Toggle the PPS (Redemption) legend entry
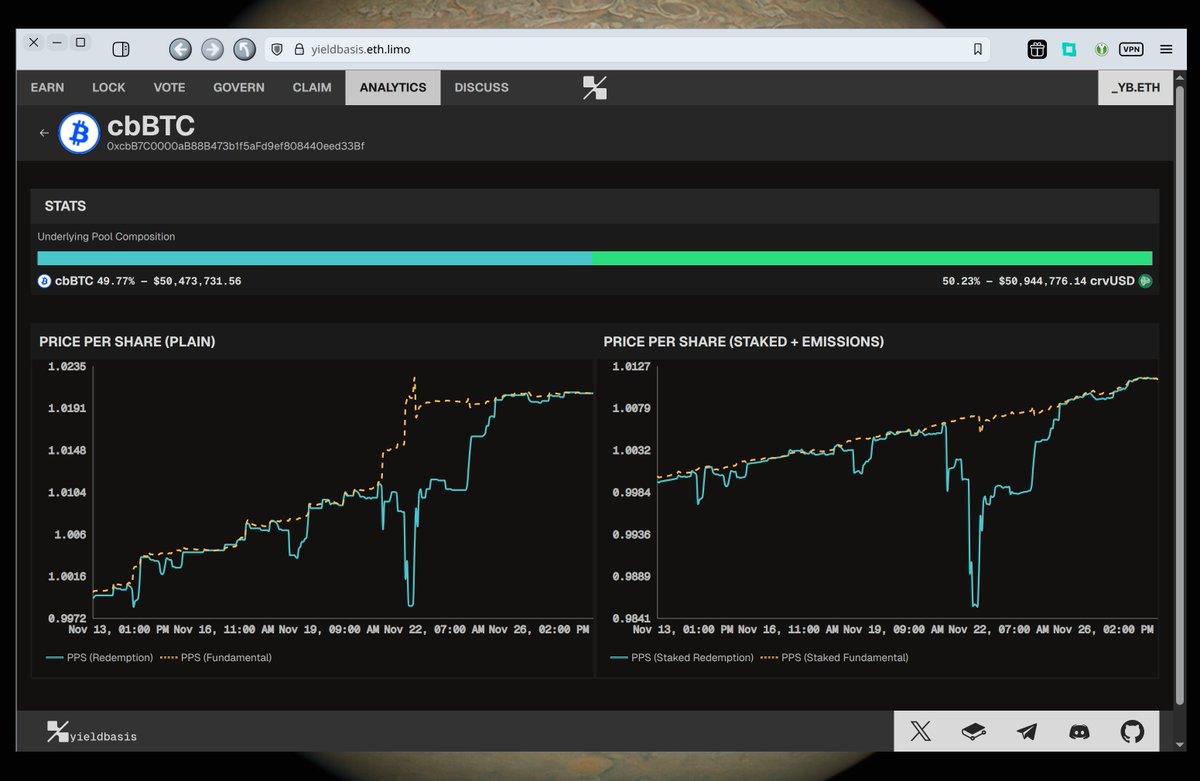 click(x=100, y=658)
